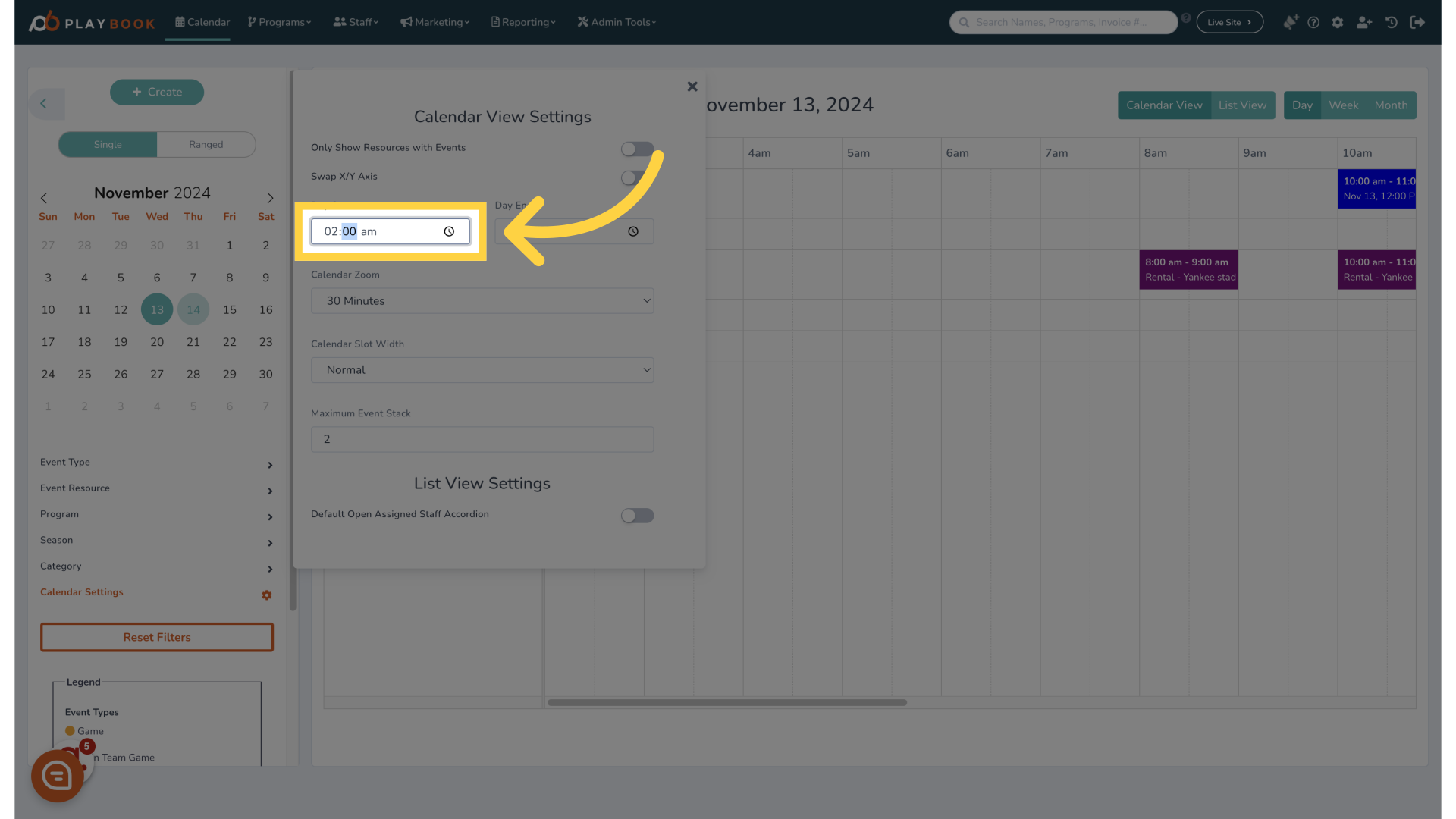Select November 20 in mini calendar
The width and height of the screenshot is (1456, 819).
(157, 342)
